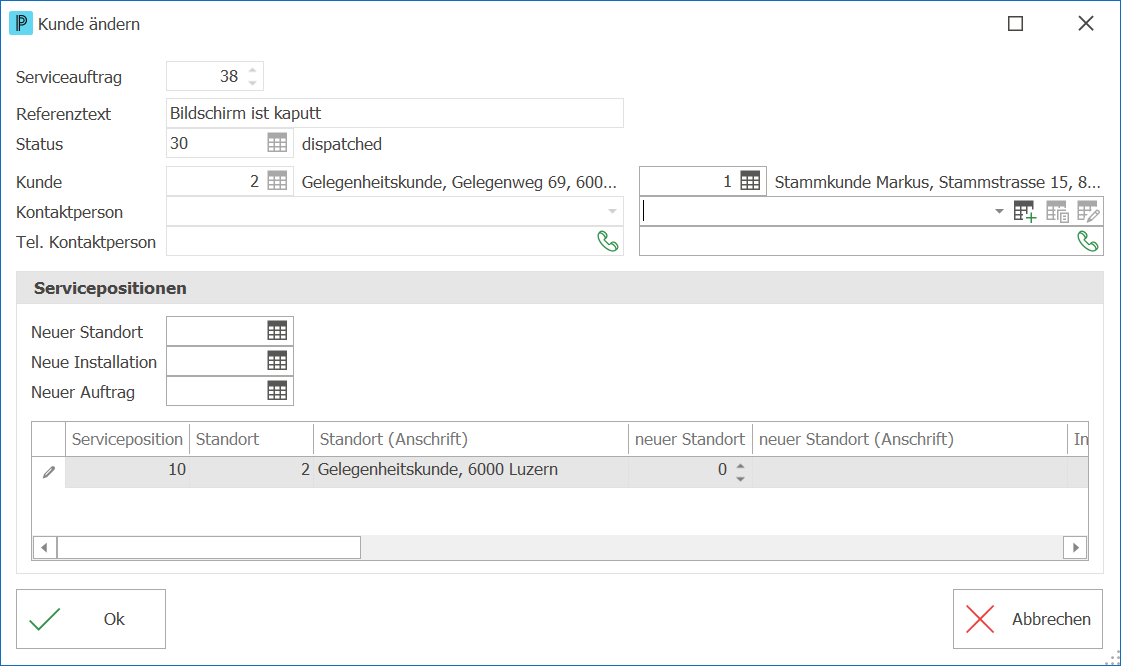Screen dimensions: 1121x666
Task: Open the Neuer Auftrag lookup icon
Action: click(x=277, y=391)
